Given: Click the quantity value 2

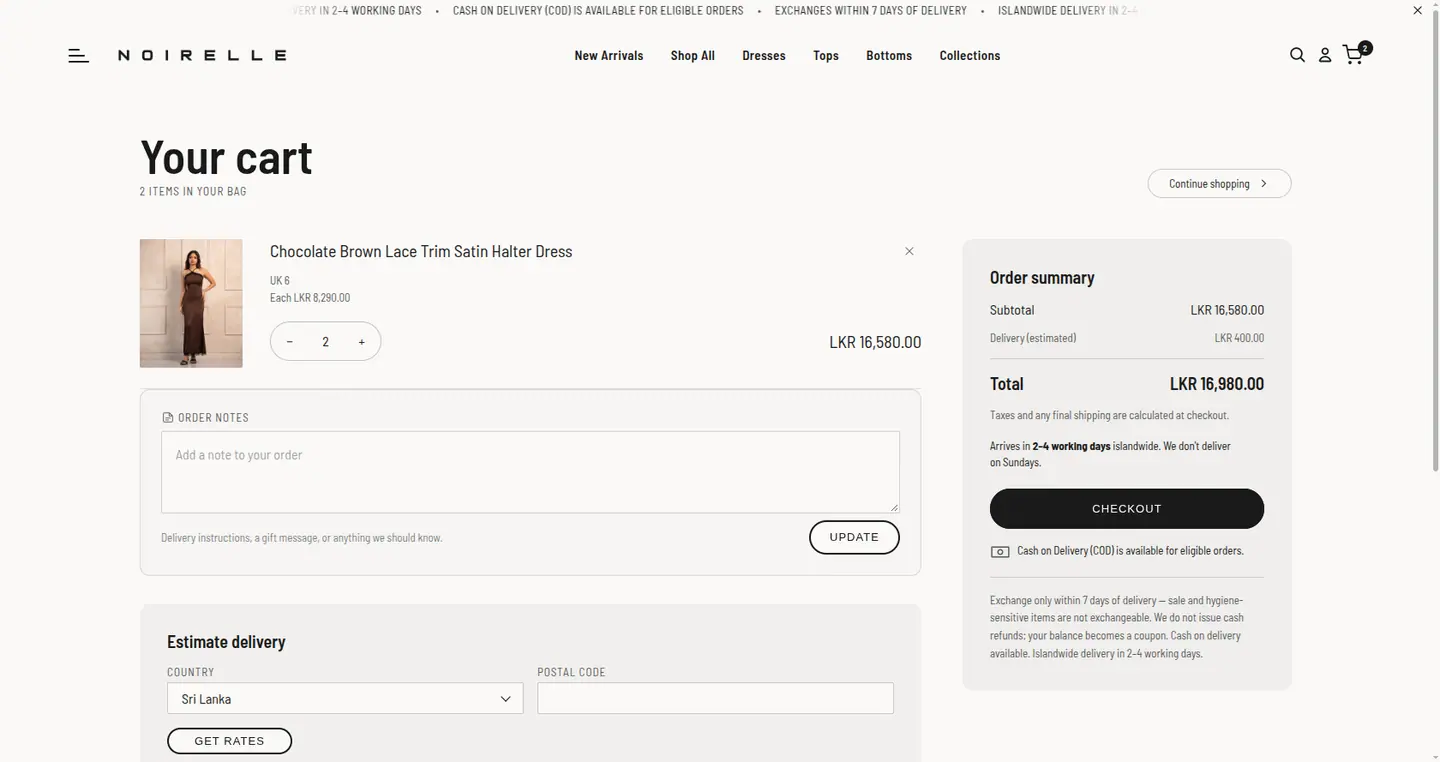Looking at the screenshot, I should click(326, 342).
